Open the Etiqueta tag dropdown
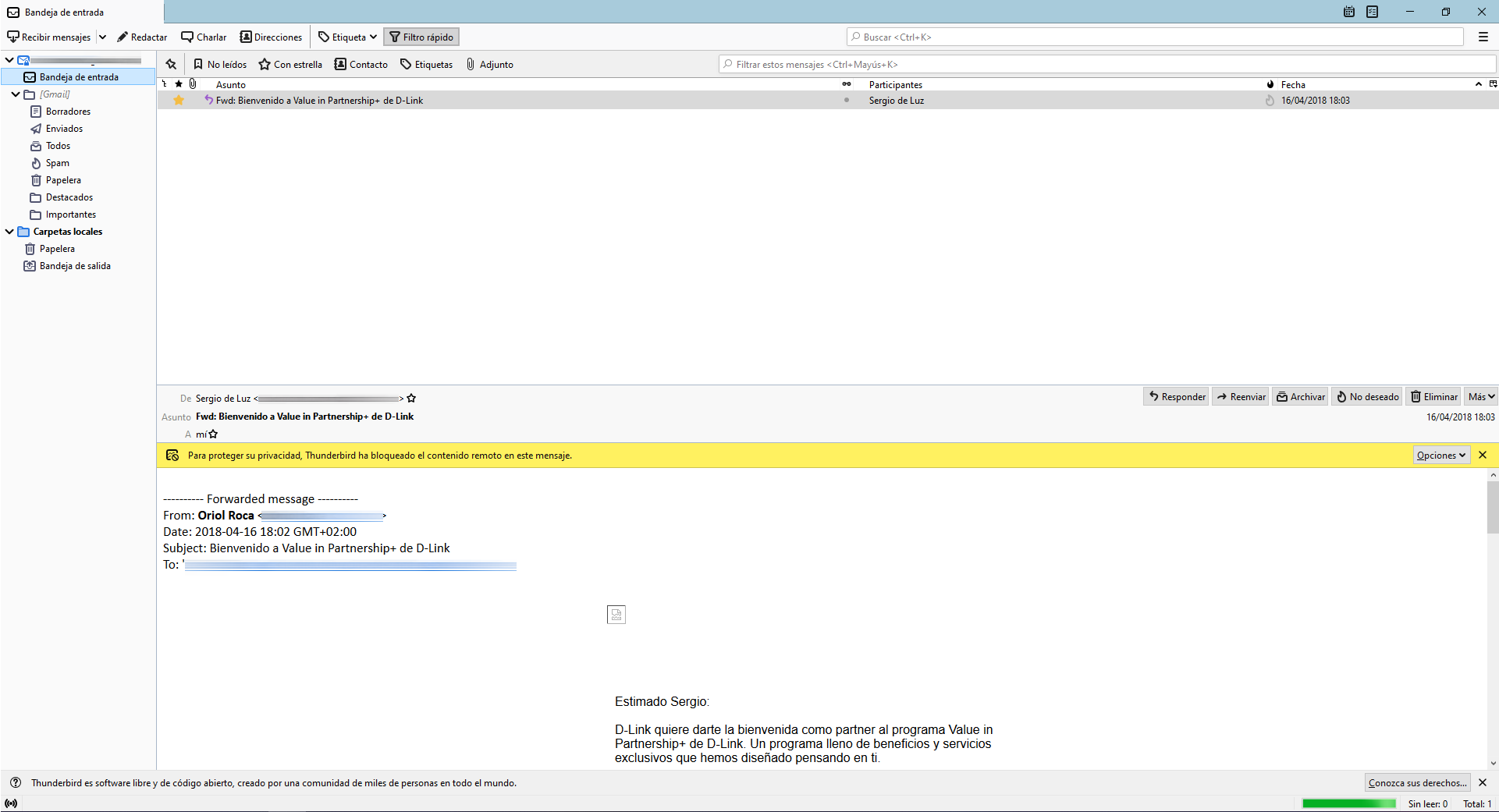Viewport: 1499px width, 812px height. pos(348,37)
